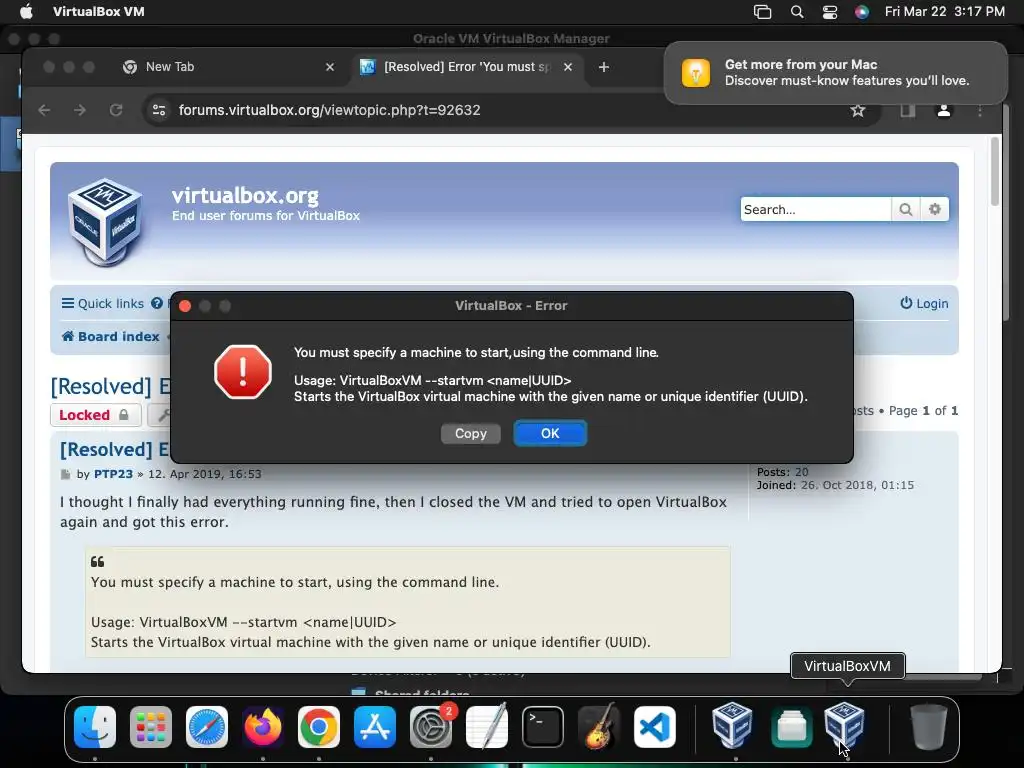Click the Locked topic button
This screenshot has height=768, width=1024.
pyautogui.click(x=95, y=415)
